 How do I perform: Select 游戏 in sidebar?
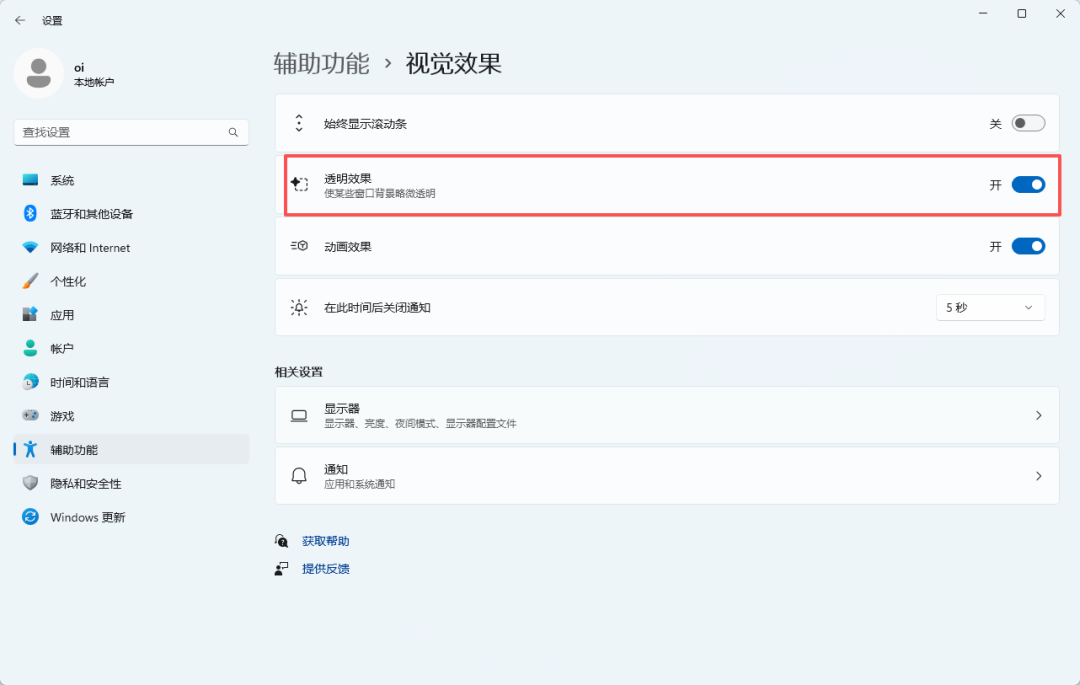pos(131,416)
